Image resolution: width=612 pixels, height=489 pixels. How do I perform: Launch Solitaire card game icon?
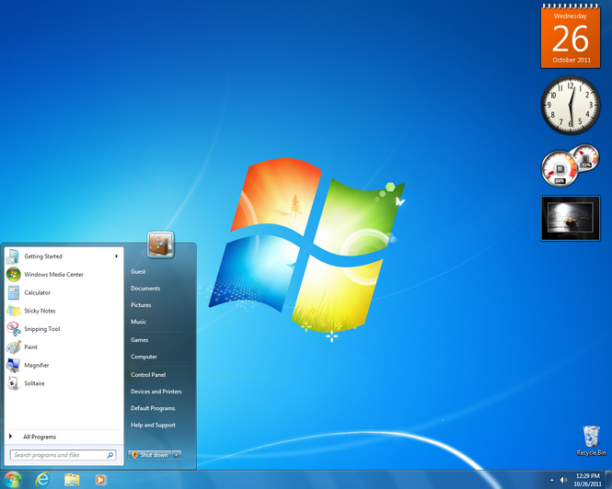pyautogui.click(x=13, y=383)
